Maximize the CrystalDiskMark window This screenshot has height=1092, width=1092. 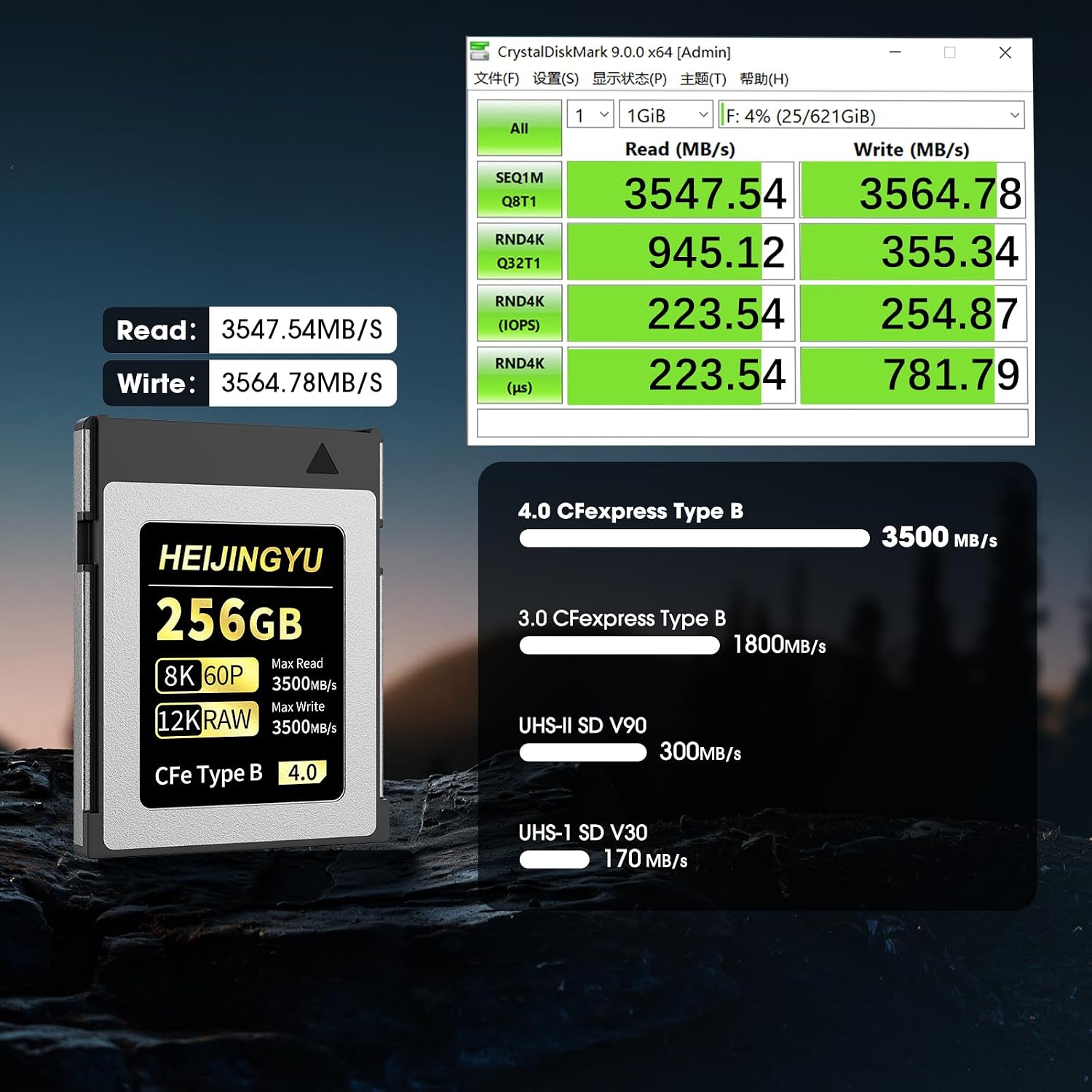coord(949,52)
